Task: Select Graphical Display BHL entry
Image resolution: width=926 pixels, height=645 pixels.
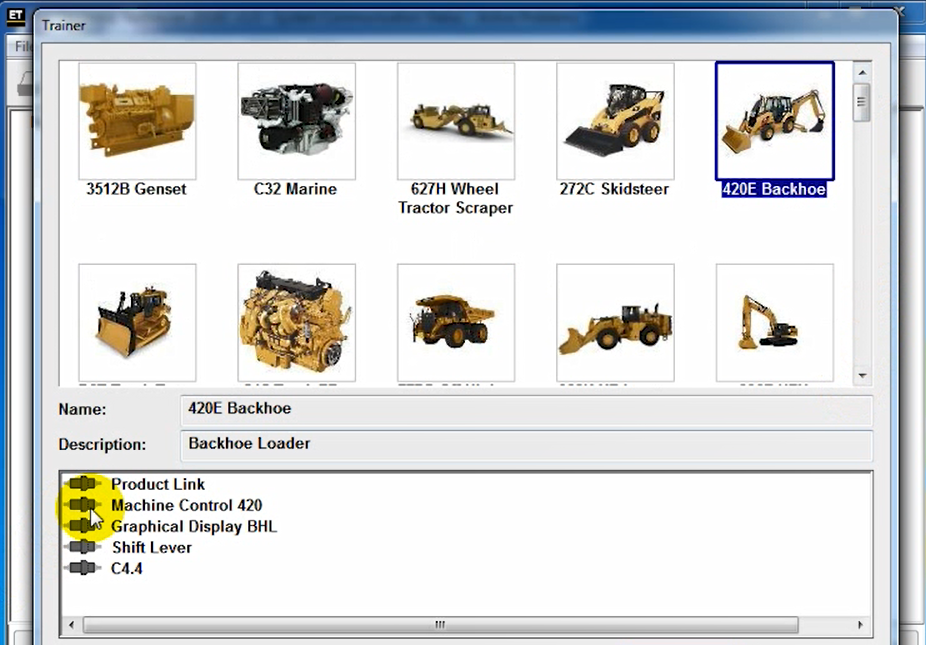Action: tap(193, 526)
